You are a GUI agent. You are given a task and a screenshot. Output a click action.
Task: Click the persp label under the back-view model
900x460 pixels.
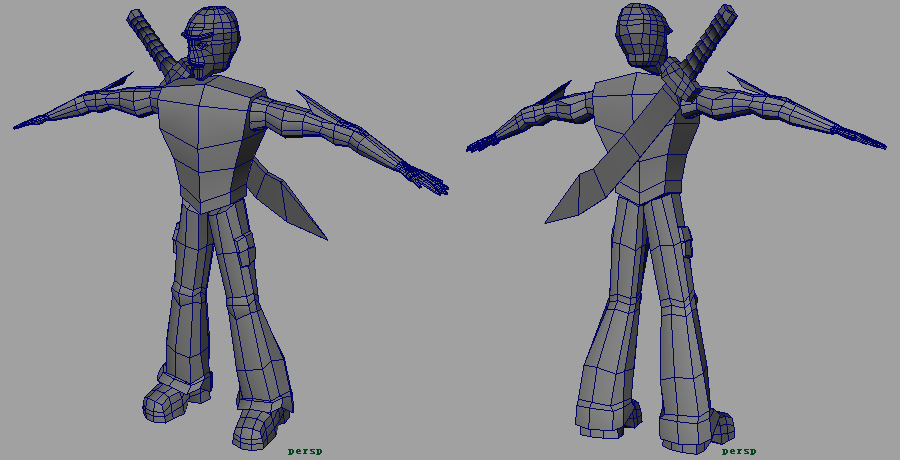(739, 451)
